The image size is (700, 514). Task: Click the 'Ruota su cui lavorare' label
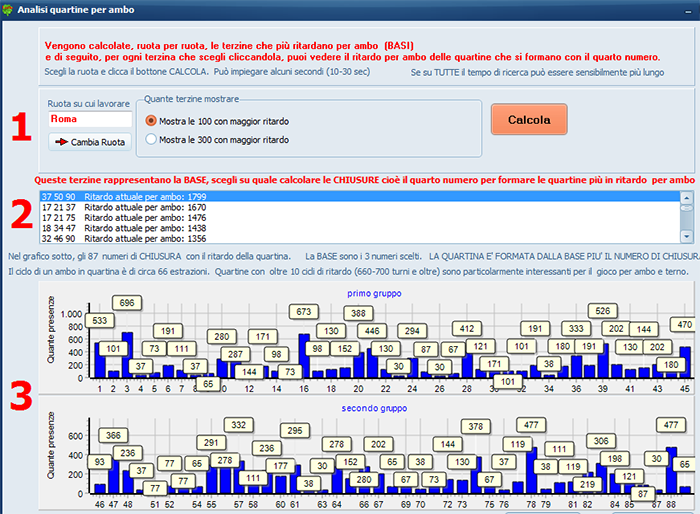88,104
